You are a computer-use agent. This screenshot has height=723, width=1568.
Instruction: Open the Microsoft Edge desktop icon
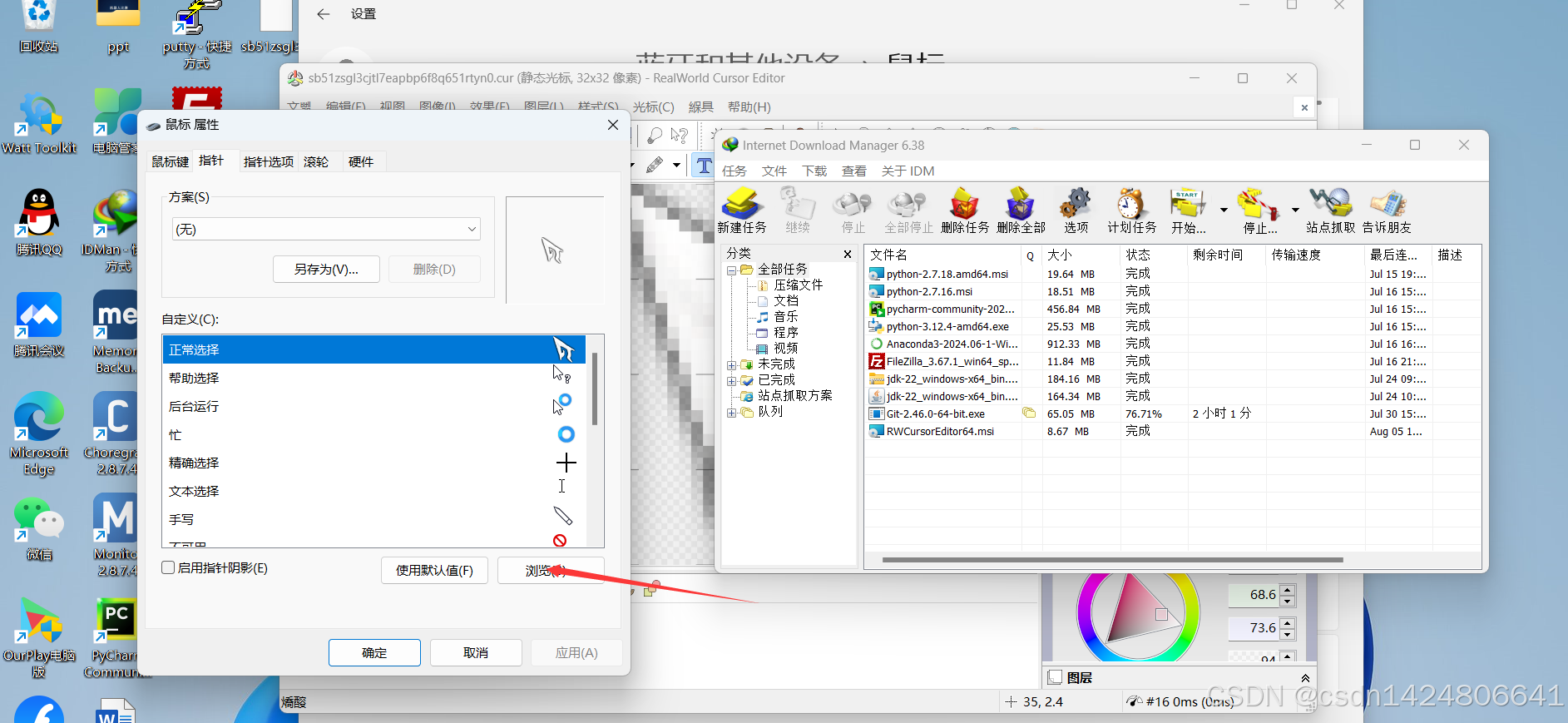pos(38,433)
